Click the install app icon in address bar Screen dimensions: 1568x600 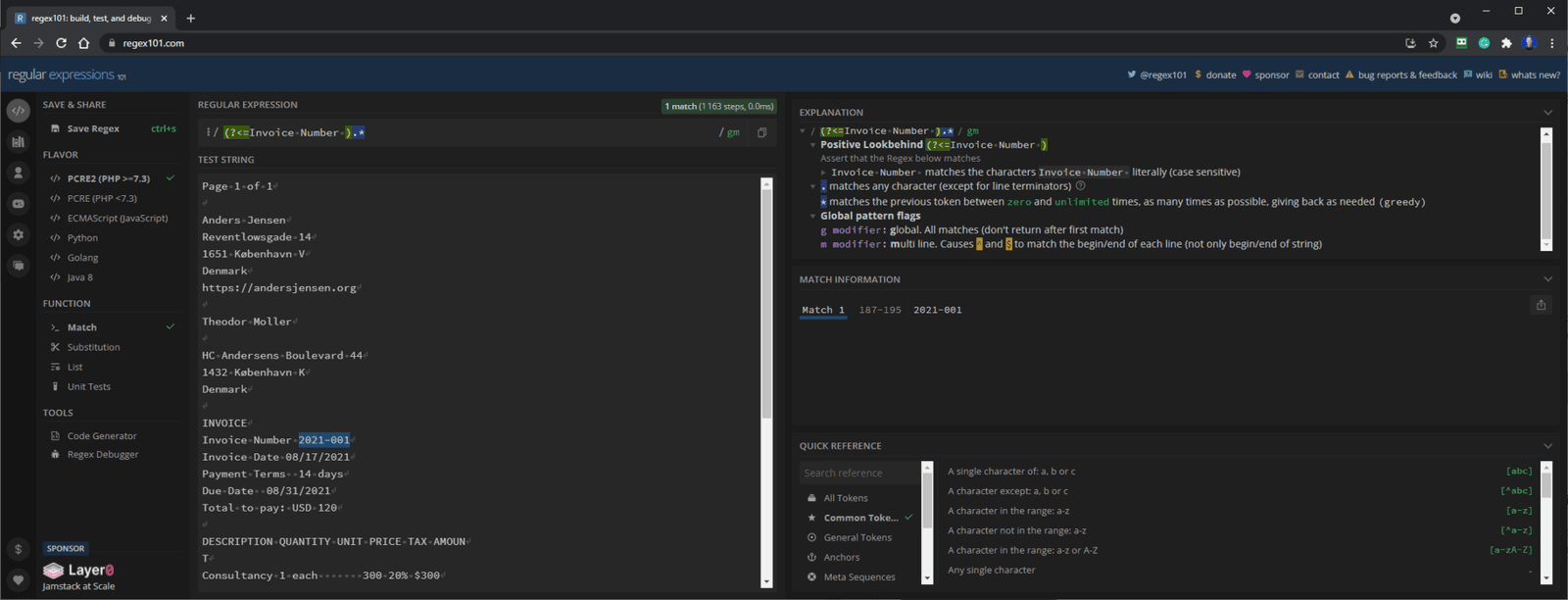click(1410, 43)
